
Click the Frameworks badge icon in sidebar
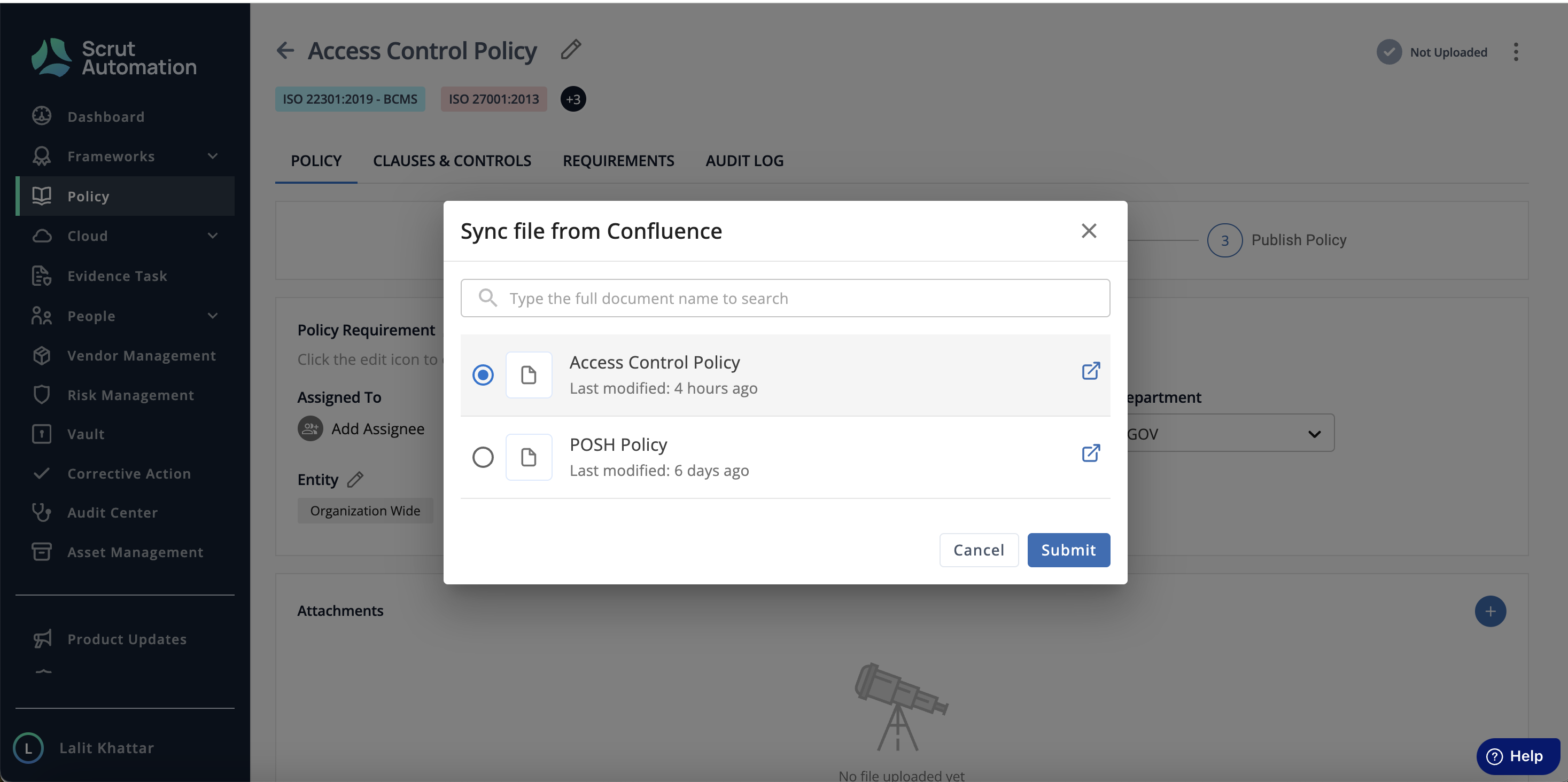(x=41, y=156)
